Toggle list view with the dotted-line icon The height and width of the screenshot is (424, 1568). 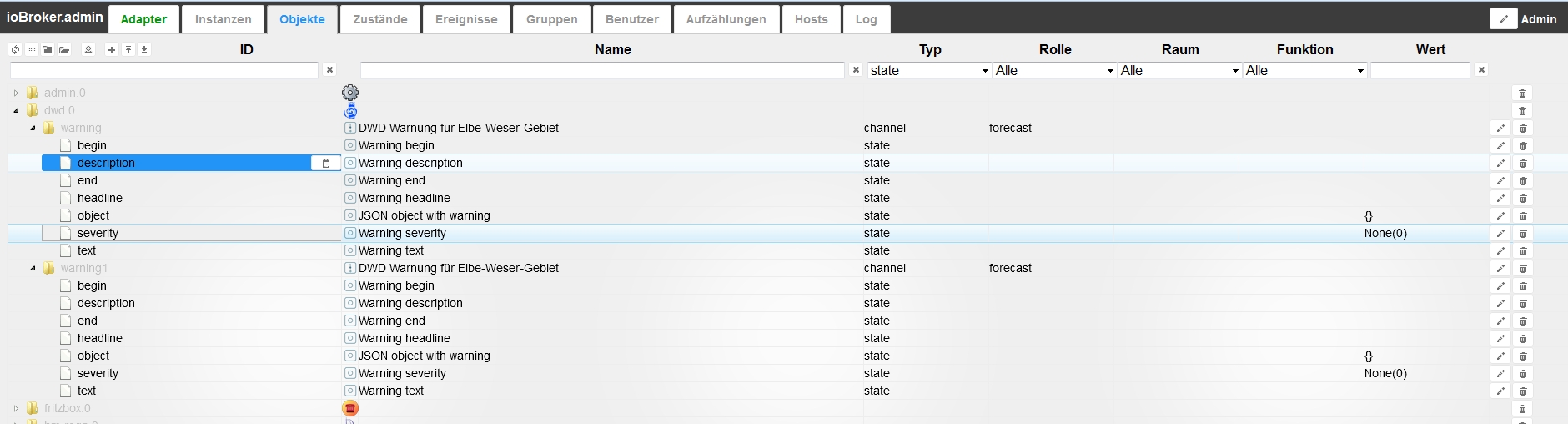[31, 49]
